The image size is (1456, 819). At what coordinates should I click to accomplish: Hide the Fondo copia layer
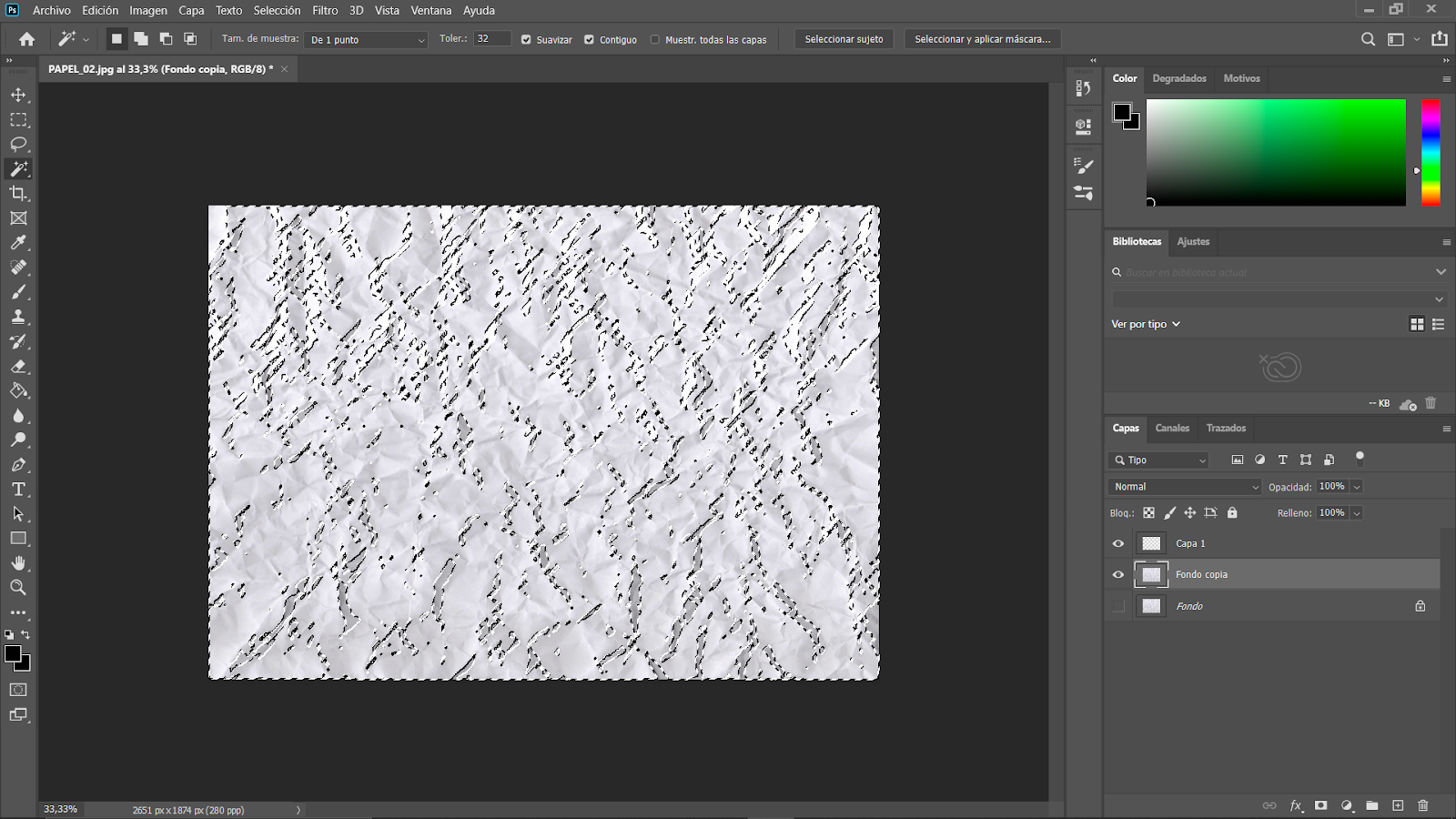(x=1118, y=574)
